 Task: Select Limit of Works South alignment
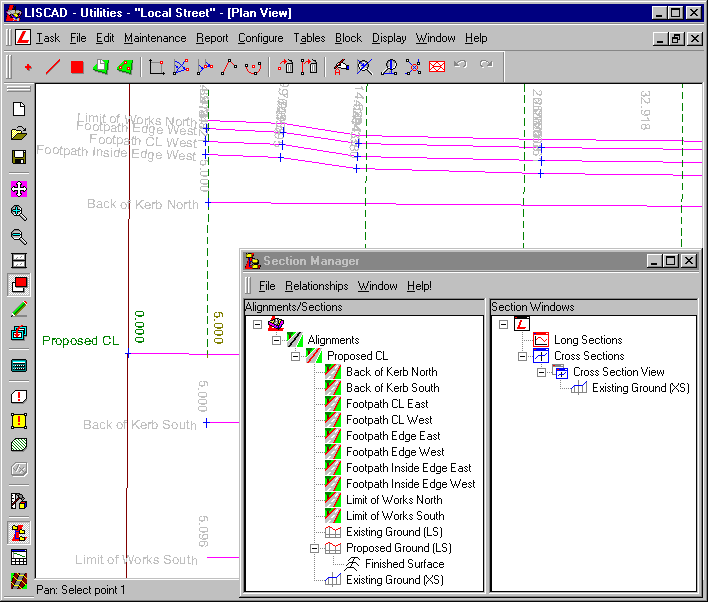(x=395, y=516)
